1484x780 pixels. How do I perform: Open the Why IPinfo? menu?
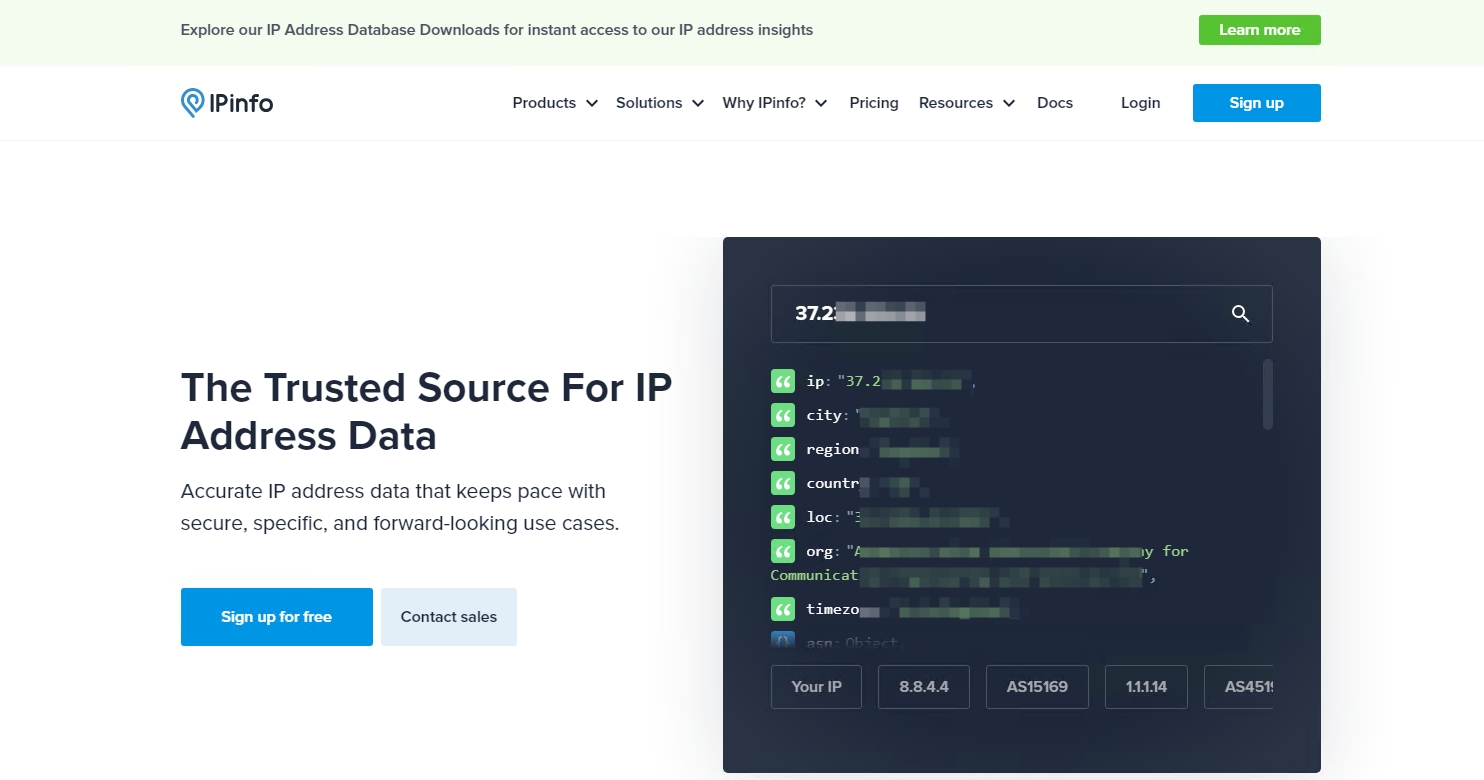[774, 103]
